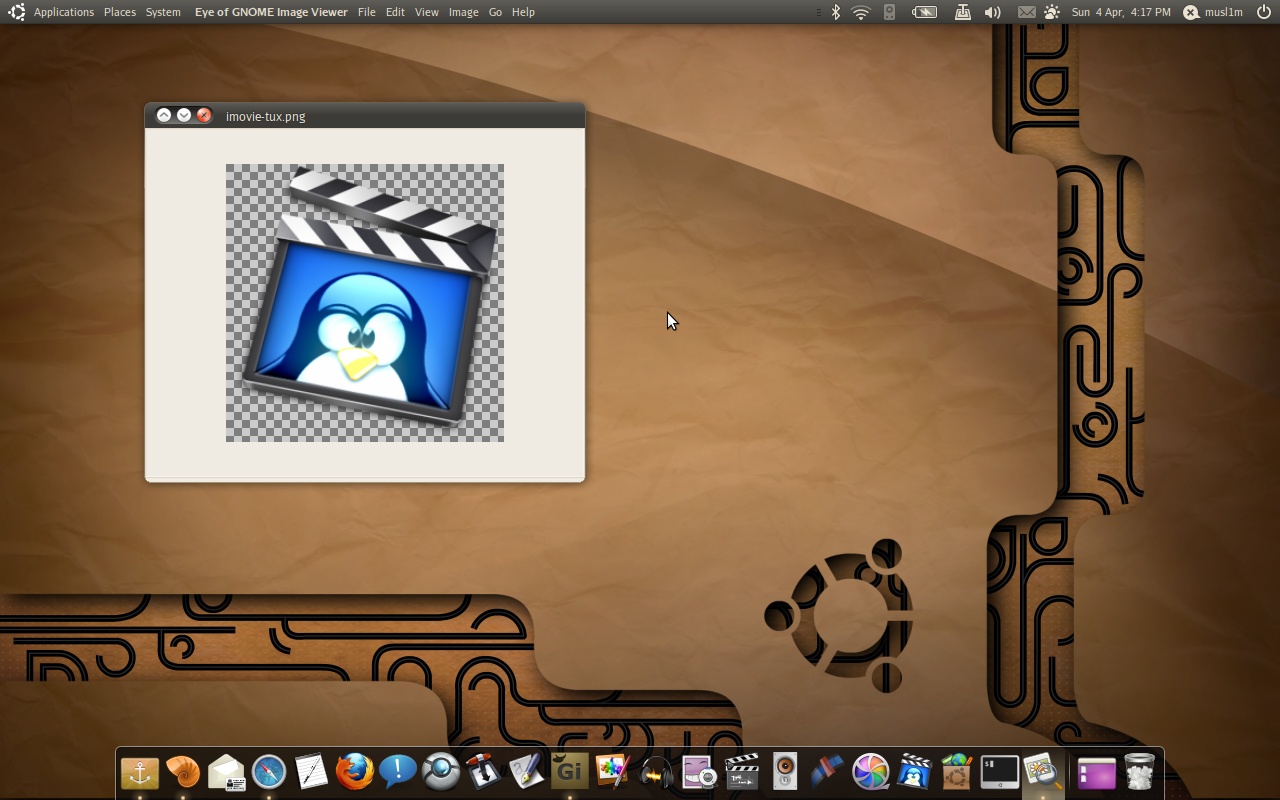
Task: Open the speaker box music app in dock
Action: click(785, 772)
